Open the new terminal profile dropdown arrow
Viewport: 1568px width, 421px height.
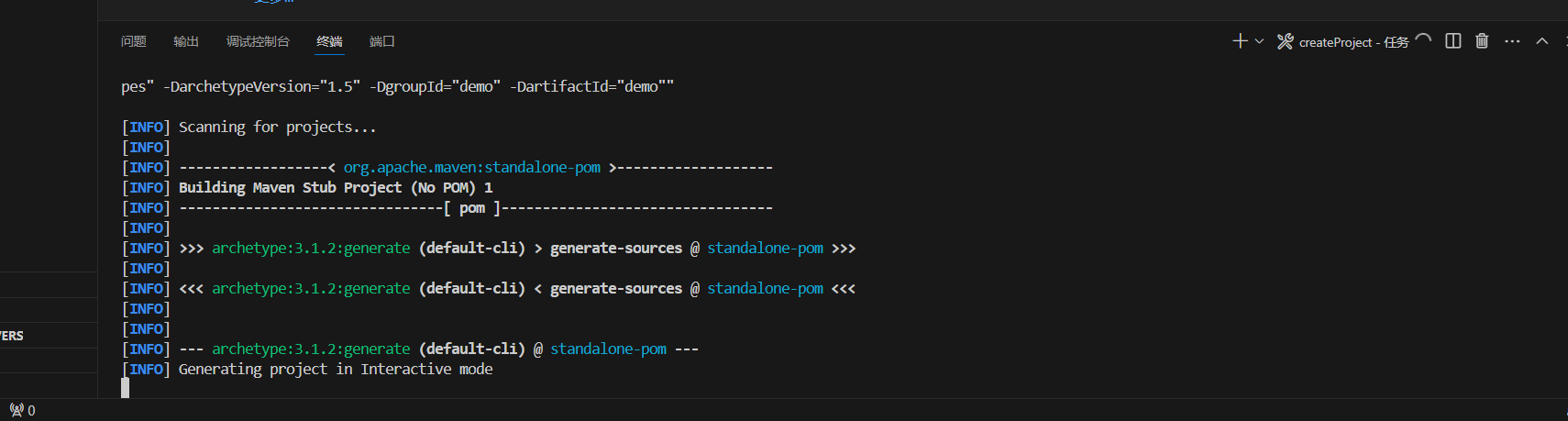tap(1259, 41)
